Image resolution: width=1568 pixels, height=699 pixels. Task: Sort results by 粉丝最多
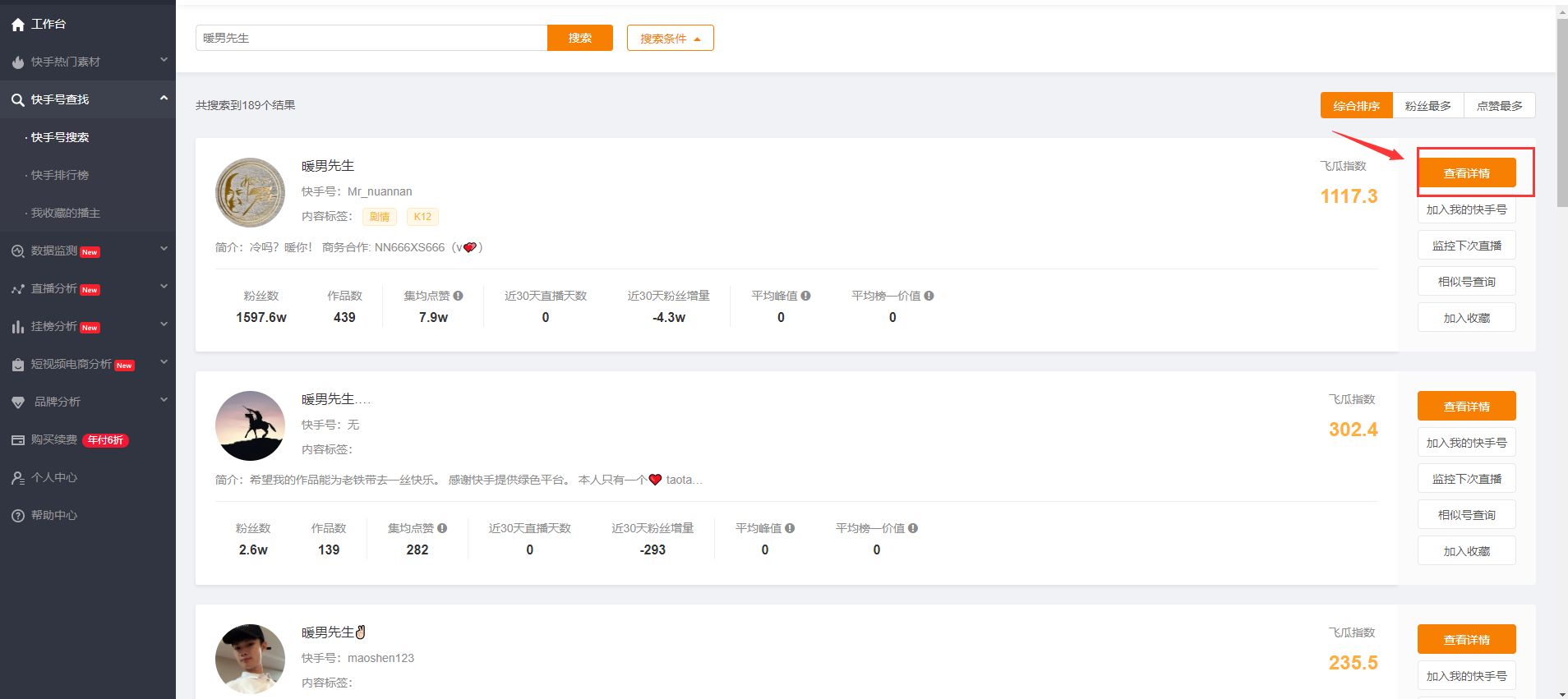(x=1428, y=105)
